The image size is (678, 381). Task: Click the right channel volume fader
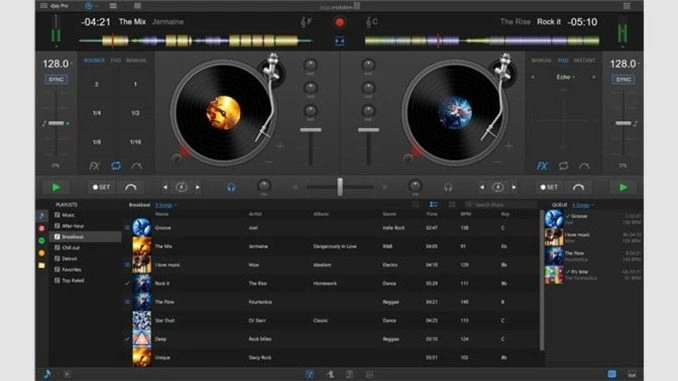(368, 130)
